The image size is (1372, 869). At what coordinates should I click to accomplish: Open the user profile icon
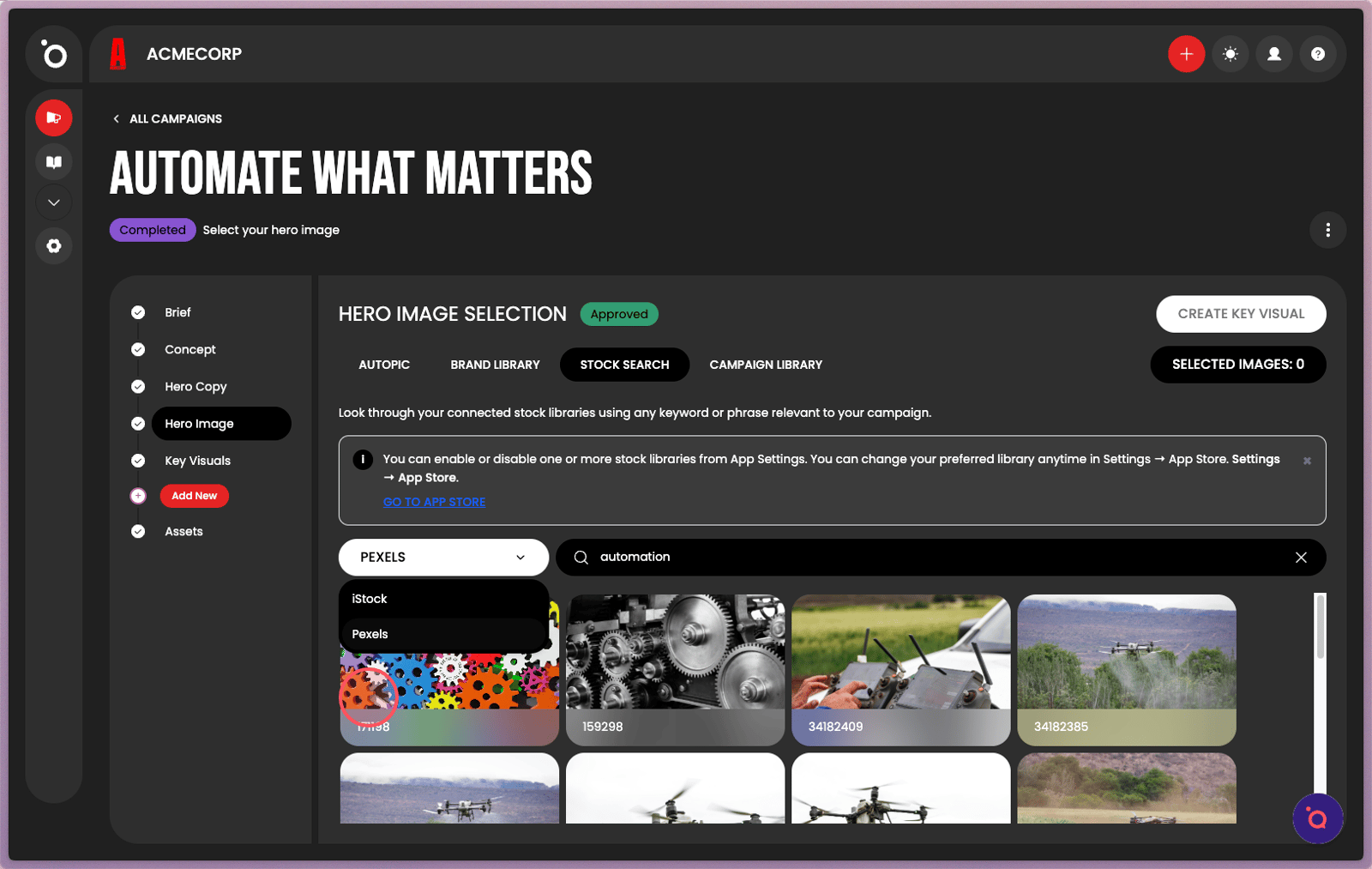(x=1274, y=54)
